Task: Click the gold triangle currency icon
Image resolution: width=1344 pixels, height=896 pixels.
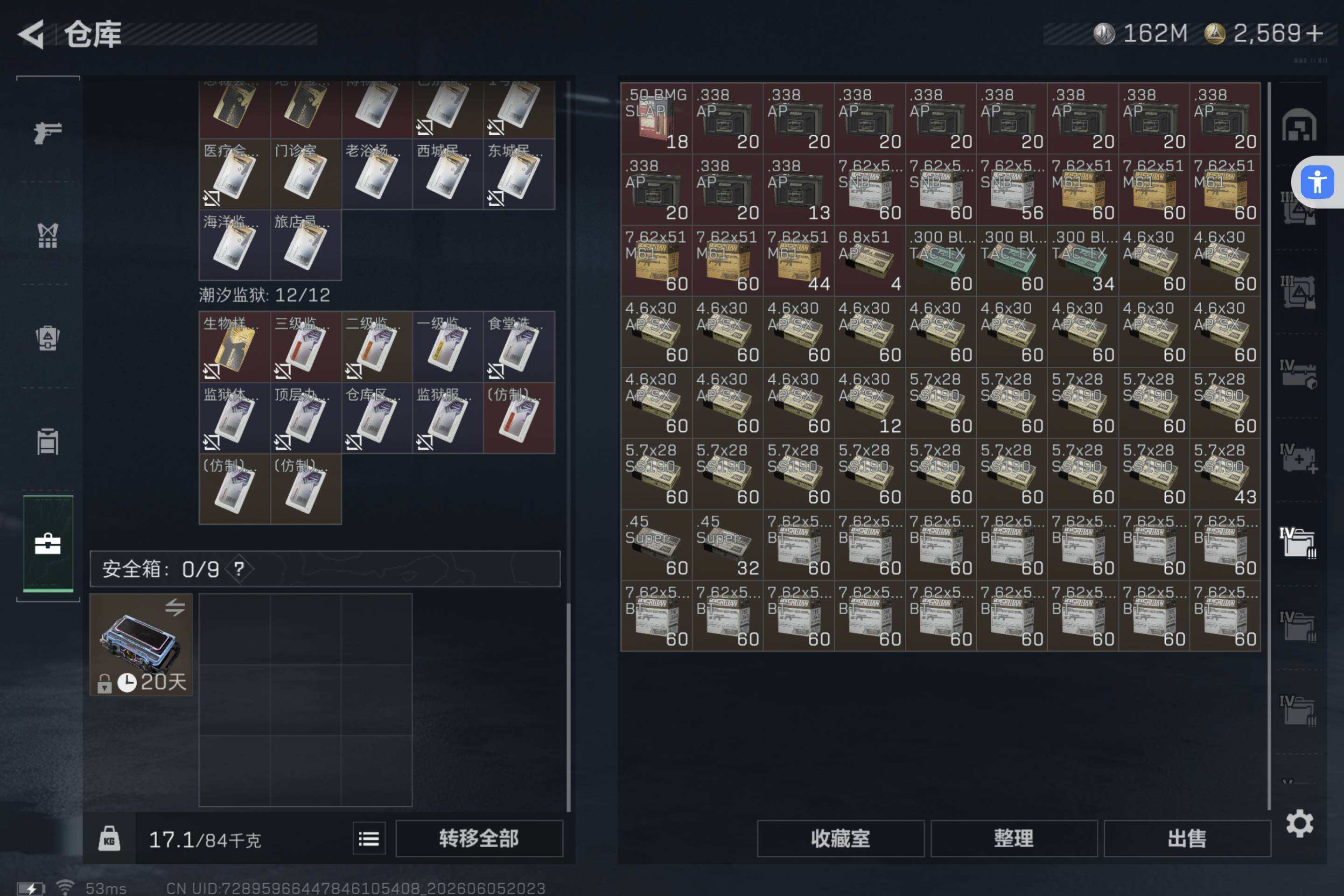Action: 1215,33
